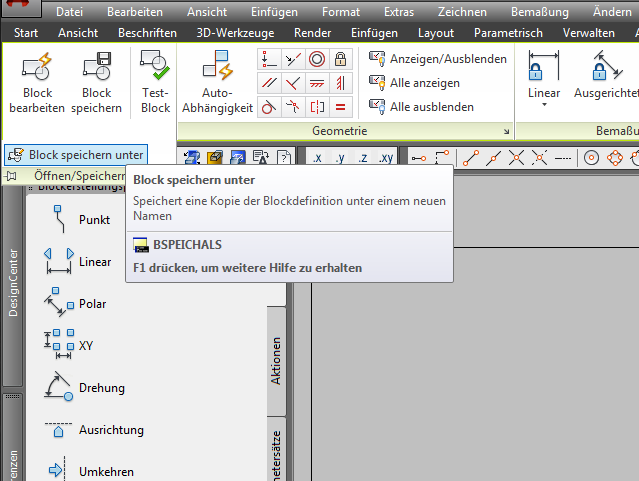
Task: Click Block speichern unter
Action: [76, 155]
